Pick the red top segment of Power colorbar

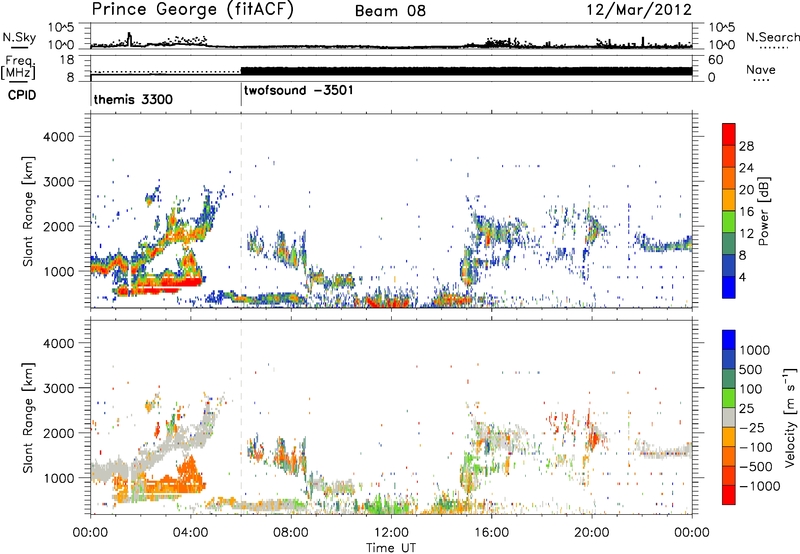tap(729, 134)
